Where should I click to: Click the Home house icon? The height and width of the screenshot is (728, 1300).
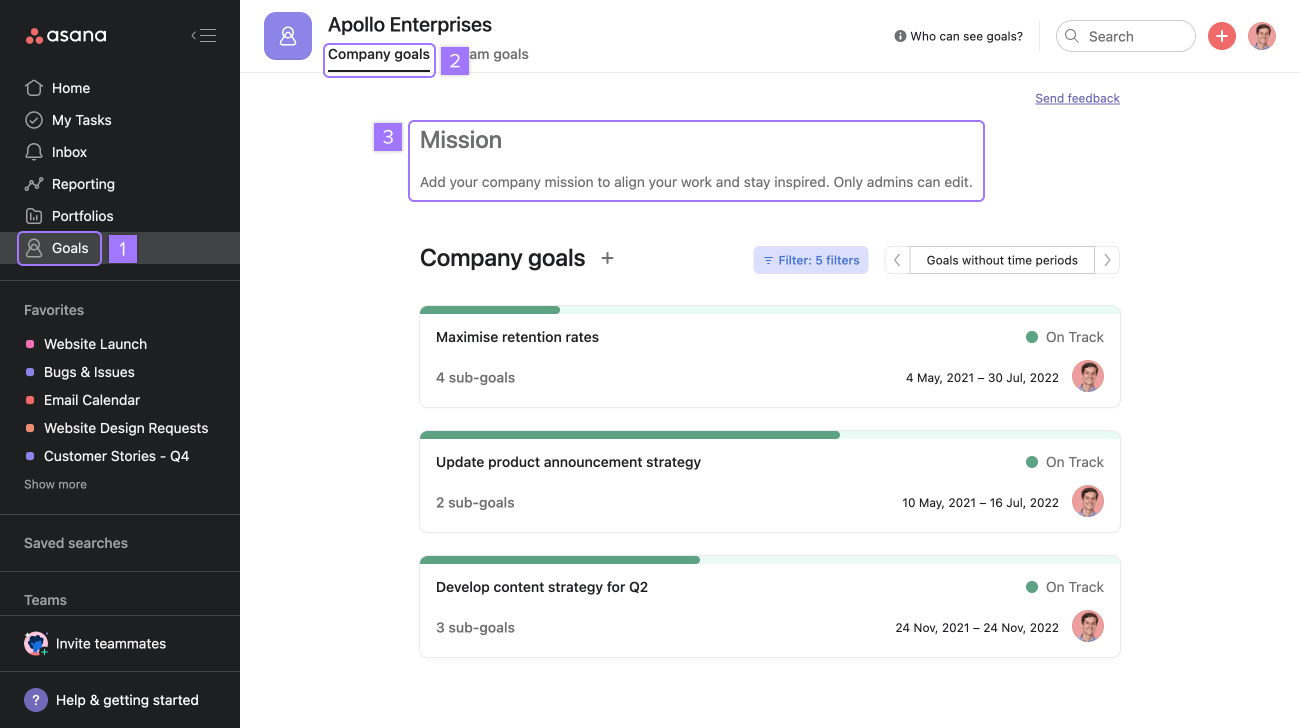pos(34,88)
